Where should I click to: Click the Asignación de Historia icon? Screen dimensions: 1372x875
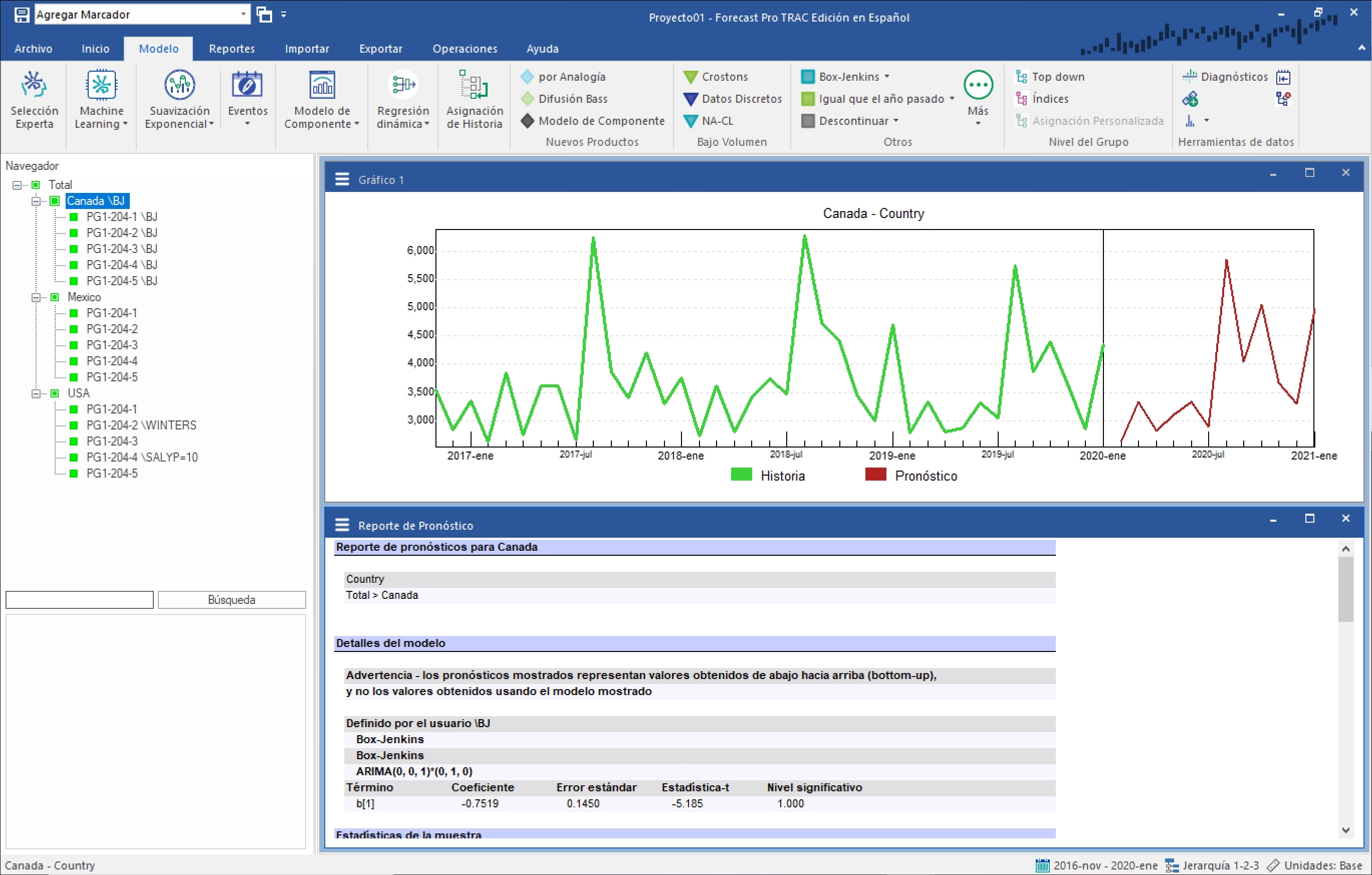pos(474,85)
